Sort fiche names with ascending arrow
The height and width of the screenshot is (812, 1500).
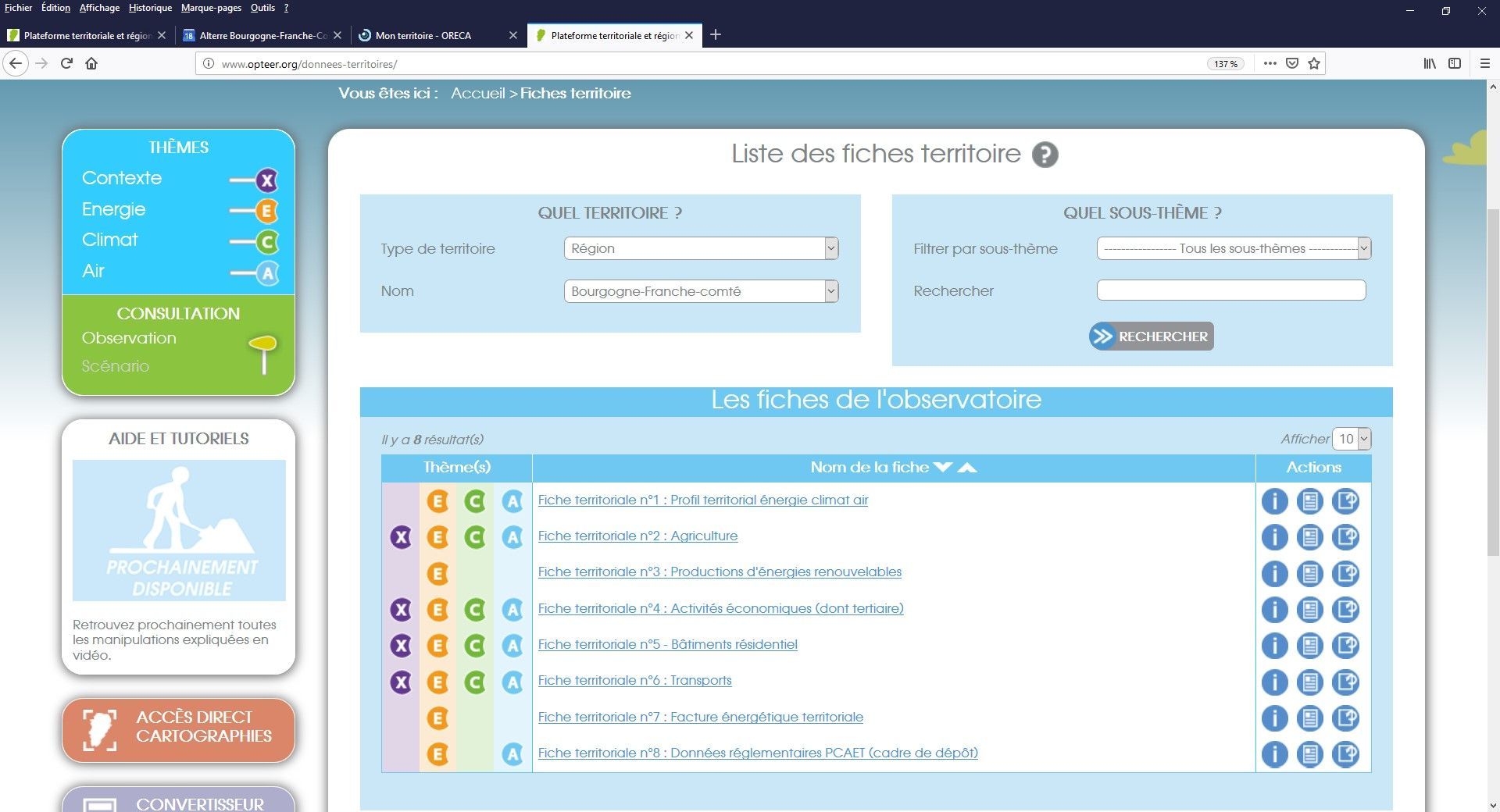(x=967, y=467)
